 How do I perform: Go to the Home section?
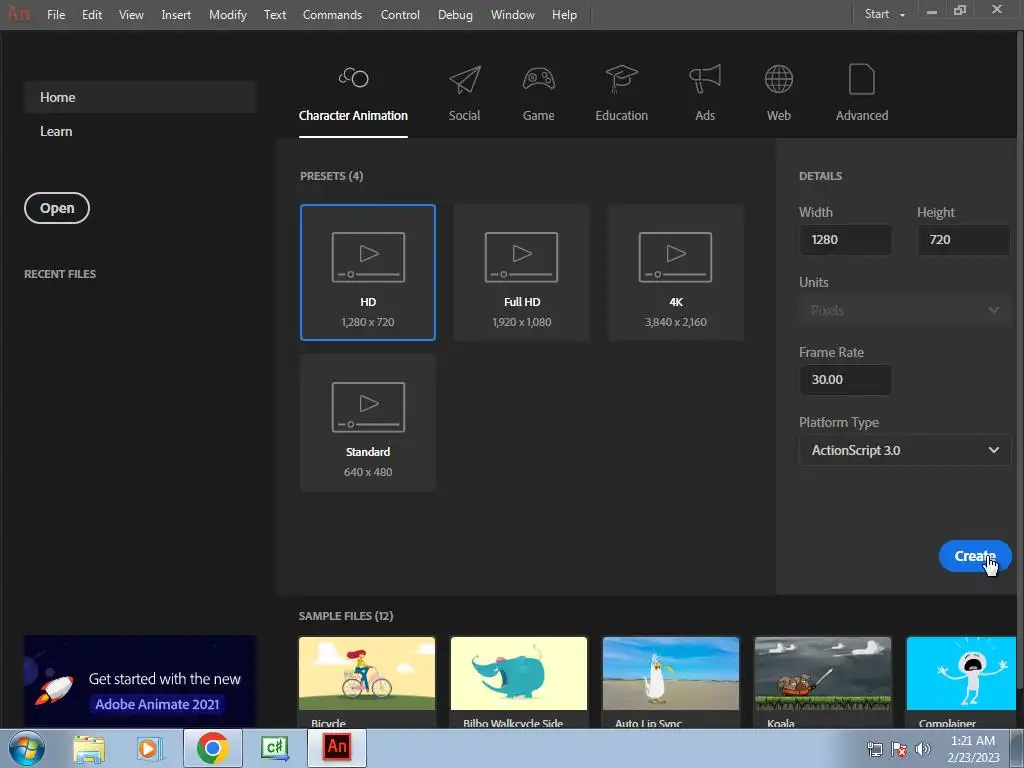[x=140, y=97]
